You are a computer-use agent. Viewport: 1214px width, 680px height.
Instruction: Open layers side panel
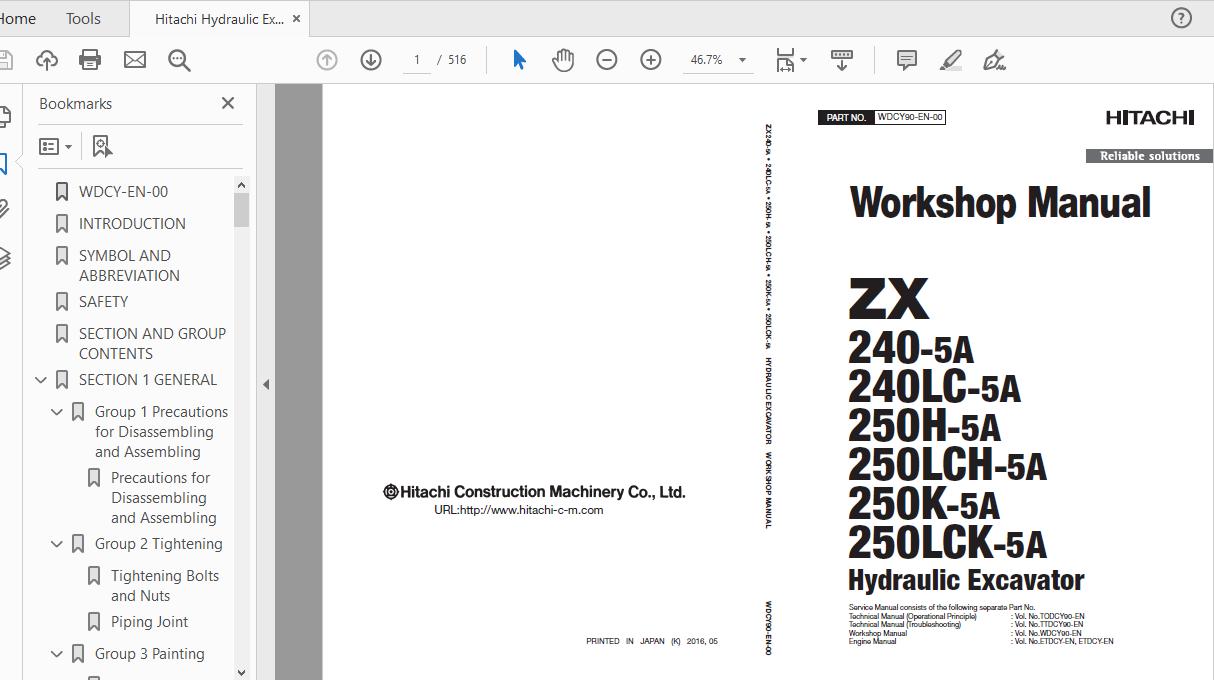click(4, 258)
